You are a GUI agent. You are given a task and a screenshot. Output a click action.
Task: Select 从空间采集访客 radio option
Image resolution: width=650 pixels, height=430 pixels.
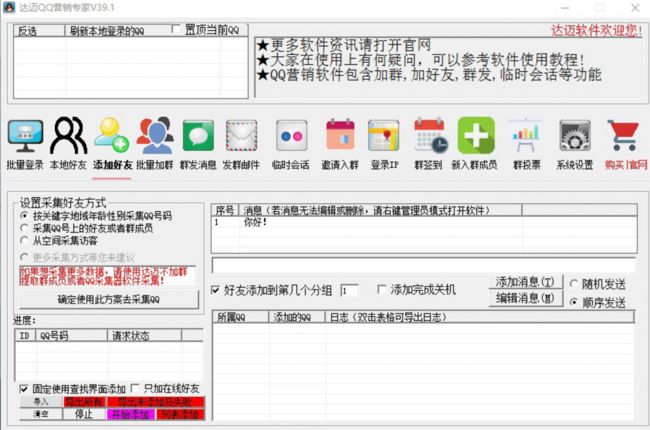[24, 240]
